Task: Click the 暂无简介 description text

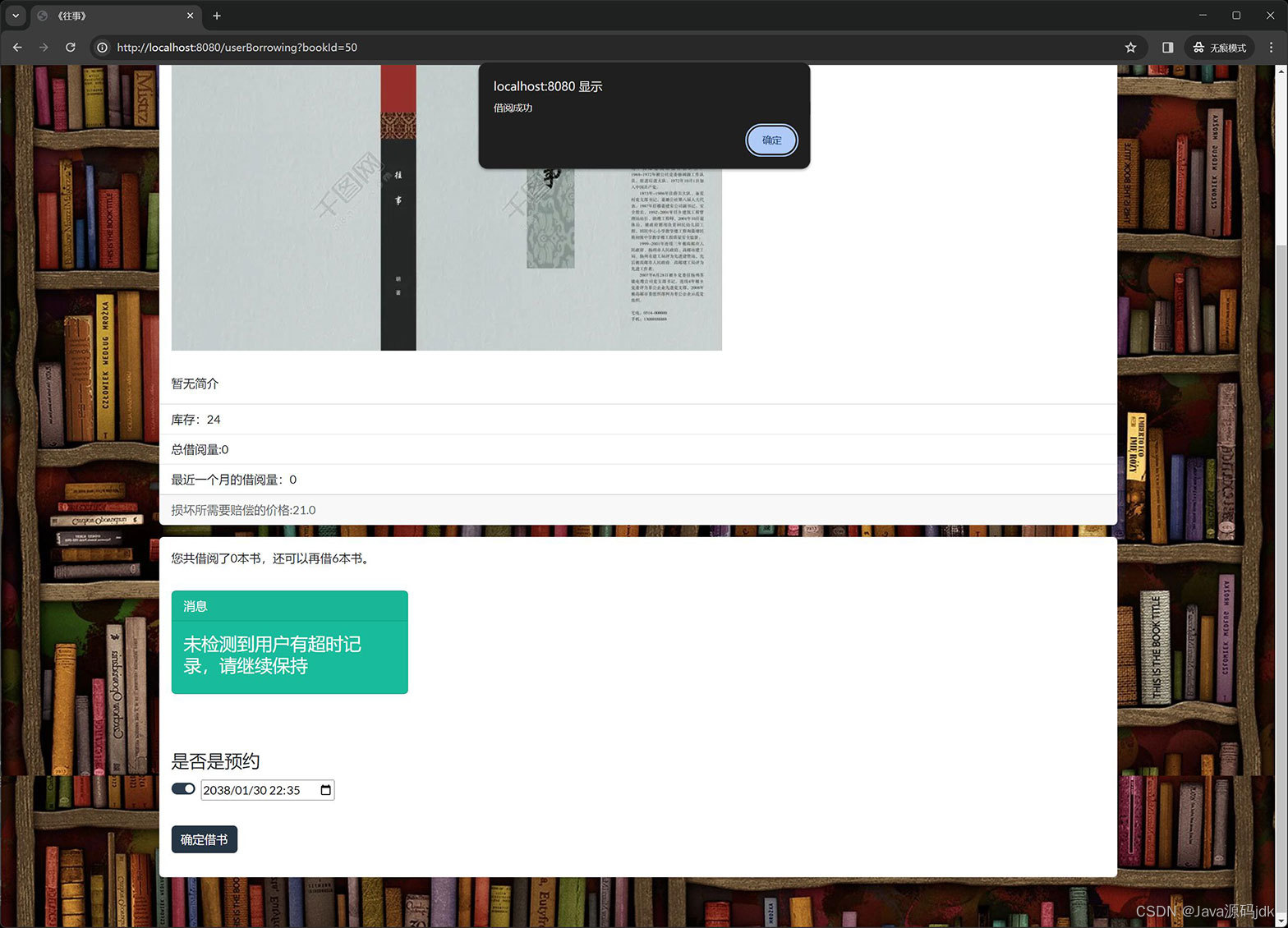Action: [x=195, y=384]
